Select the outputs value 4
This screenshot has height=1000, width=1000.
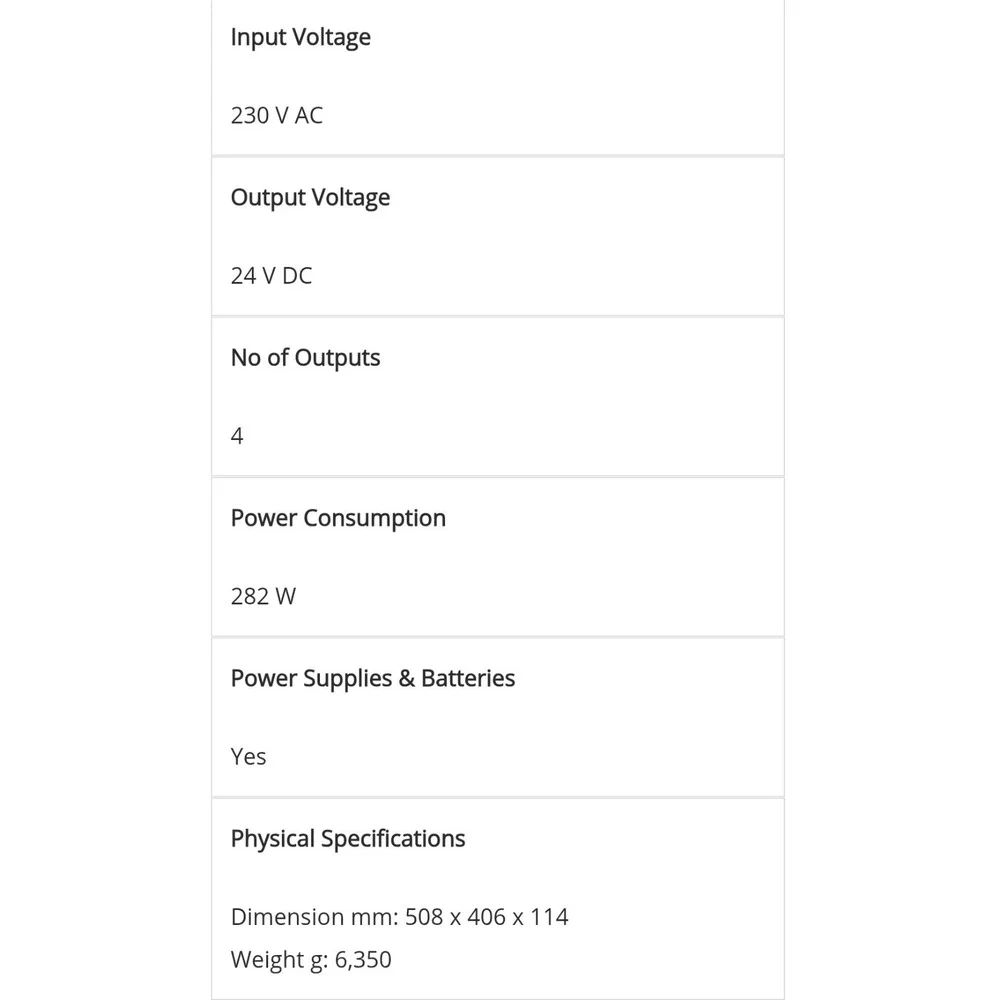pyautogui.click(x=237, y=436)
